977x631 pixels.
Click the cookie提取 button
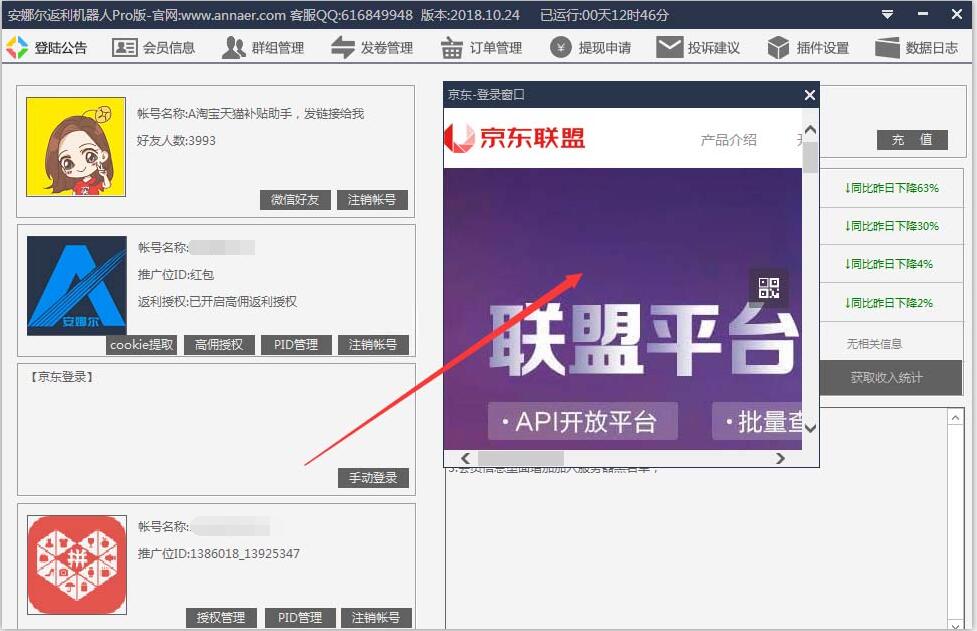click(x=141, y=344)
